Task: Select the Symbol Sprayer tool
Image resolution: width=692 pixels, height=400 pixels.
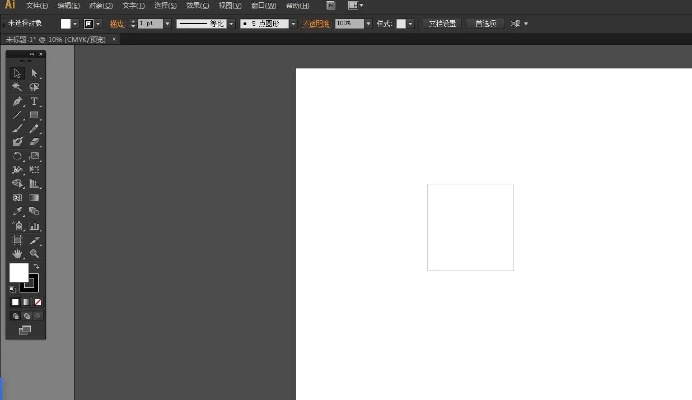Action: [x=17, y=226]
